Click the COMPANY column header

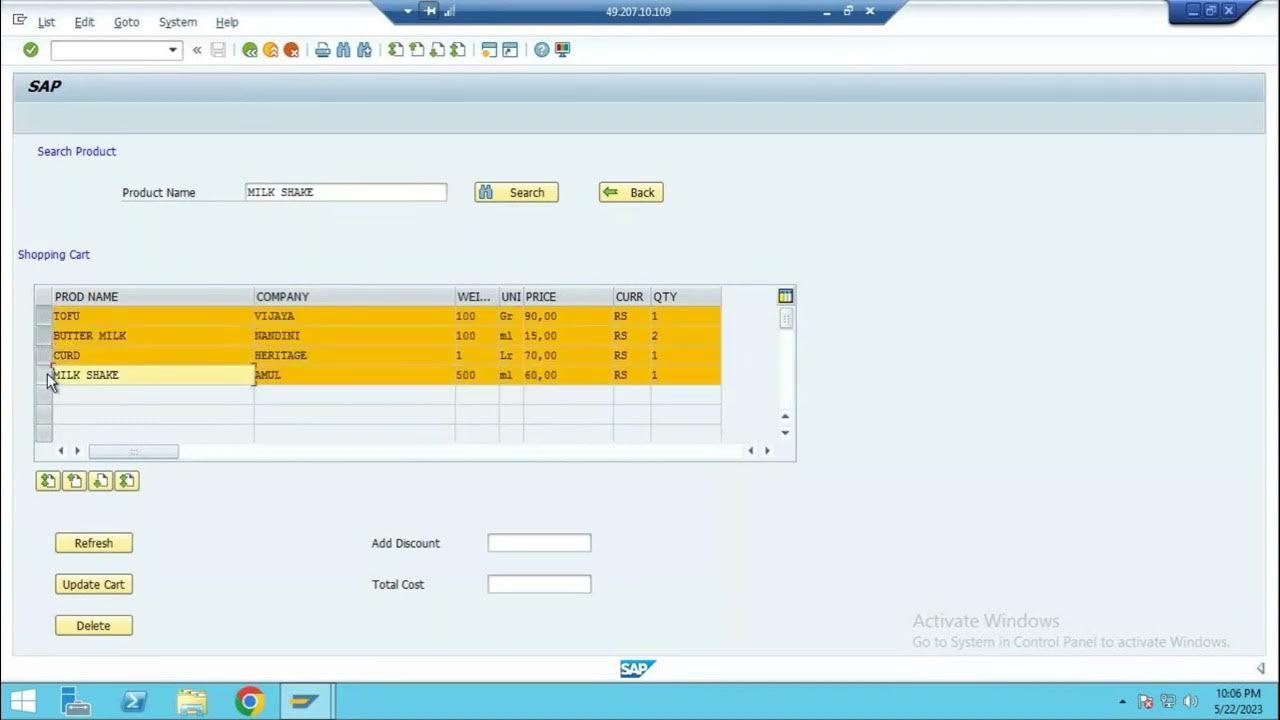pos(355,297)
